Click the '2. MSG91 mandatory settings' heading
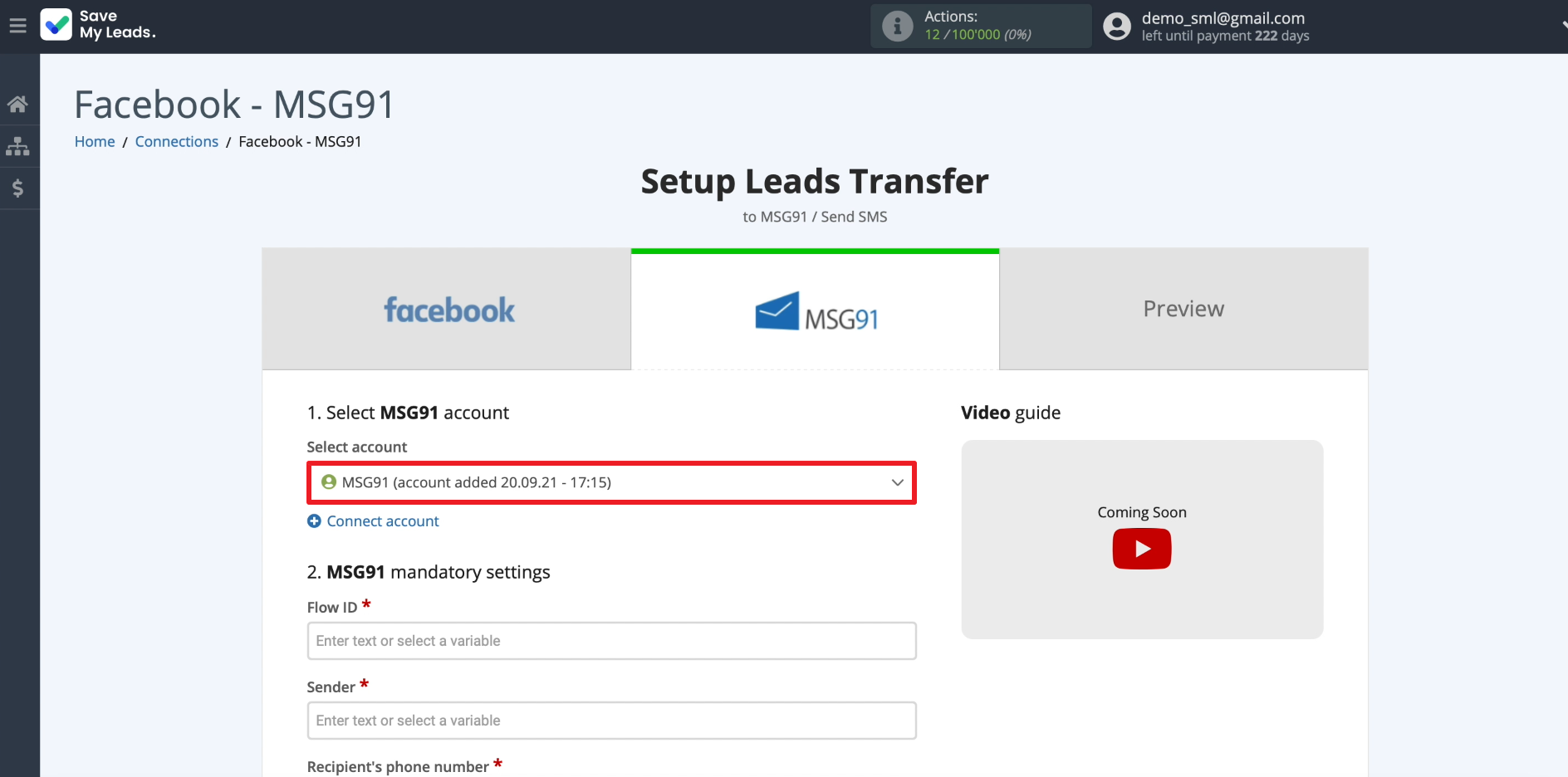Viewport: 1568px width, 777px height. pos(429,572)
